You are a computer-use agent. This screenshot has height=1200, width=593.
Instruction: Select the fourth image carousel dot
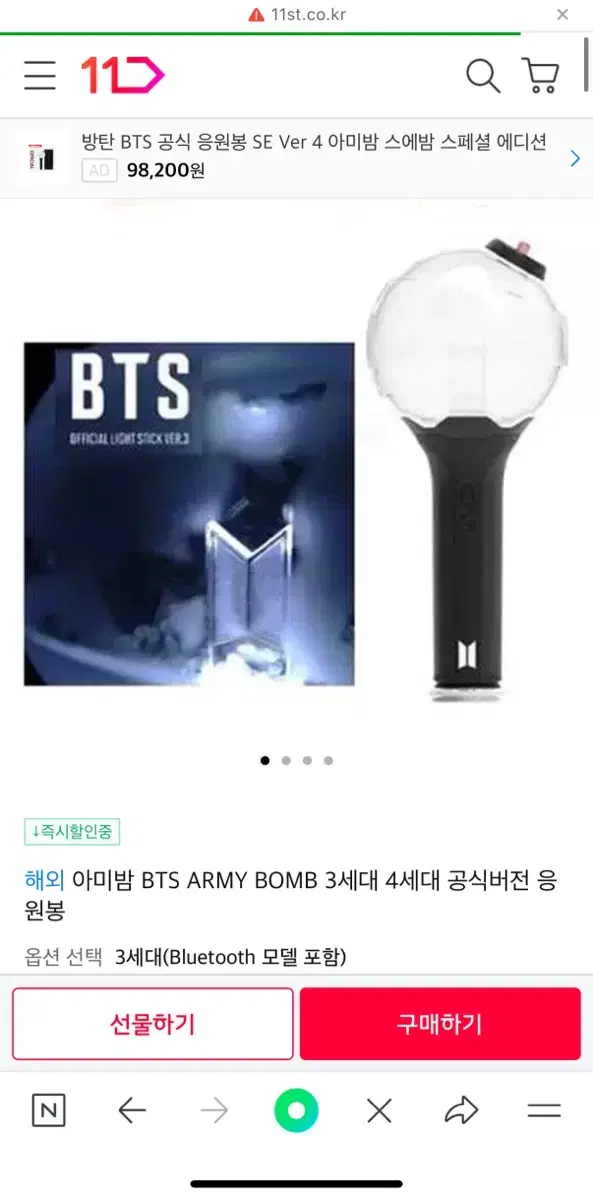coord(328,760)
